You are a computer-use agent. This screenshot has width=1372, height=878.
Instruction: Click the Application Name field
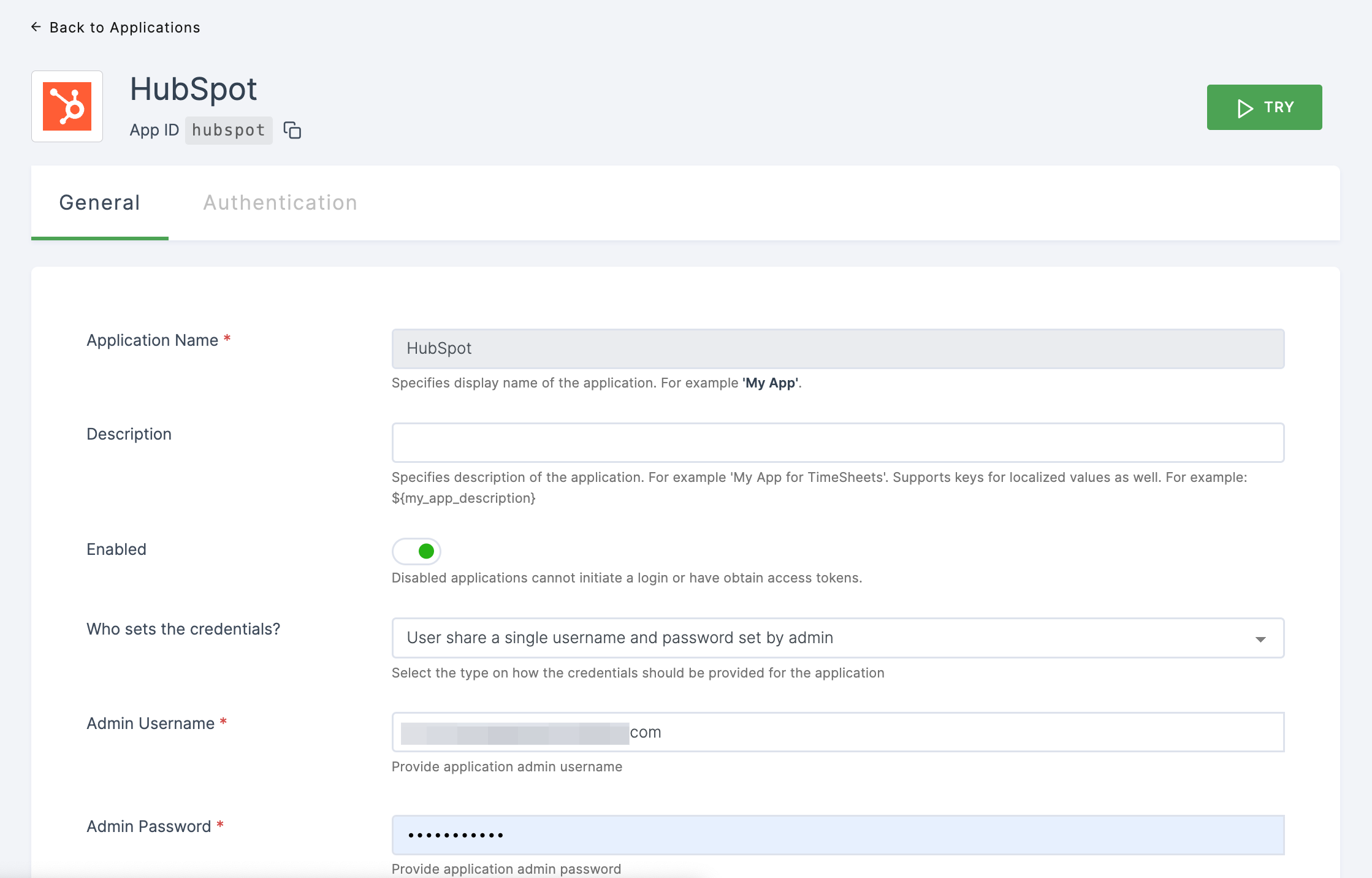(838, 349)
